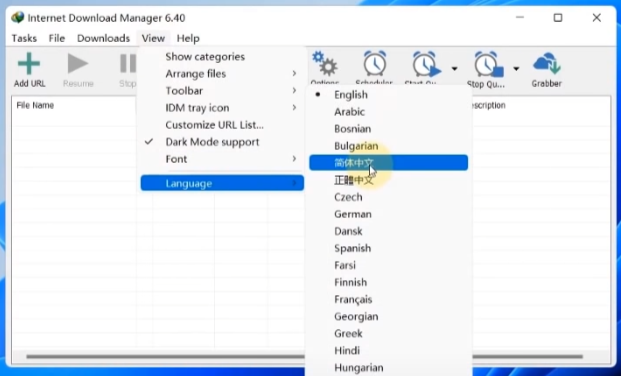Viewport: 621px width, 376px height.
Task: Choose Show categories in View menu
Action: [x=222, y=57]
